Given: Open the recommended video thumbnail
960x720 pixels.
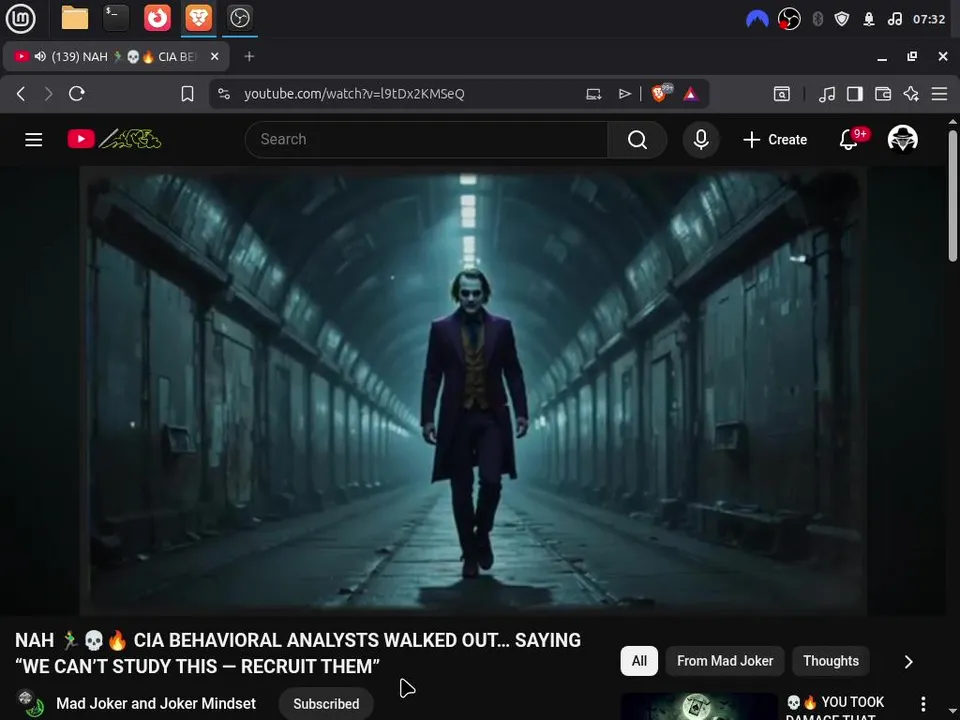Looking at the screenshot, I should pyautogui.click(x=699, y=707).
